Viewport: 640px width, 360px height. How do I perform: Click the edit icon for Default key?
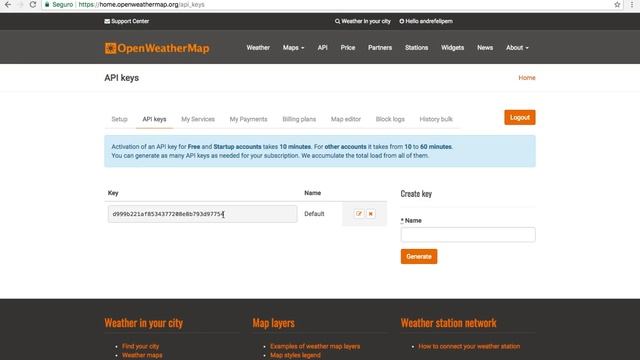tap(359, 214)
